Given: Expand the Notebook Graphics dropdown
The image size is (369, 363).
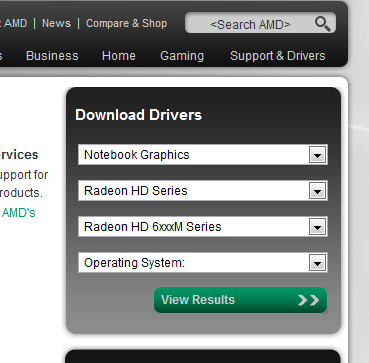Looking at the screenshot, I should pos(203,155).
